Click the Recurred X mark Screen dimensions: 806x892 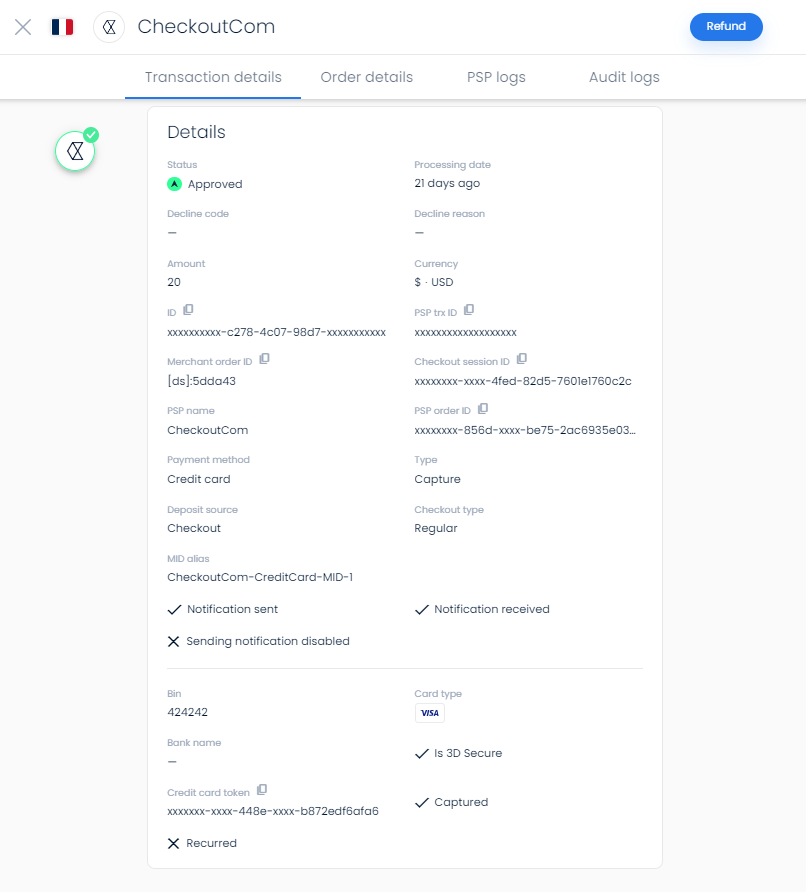click(x=173, y=844)
